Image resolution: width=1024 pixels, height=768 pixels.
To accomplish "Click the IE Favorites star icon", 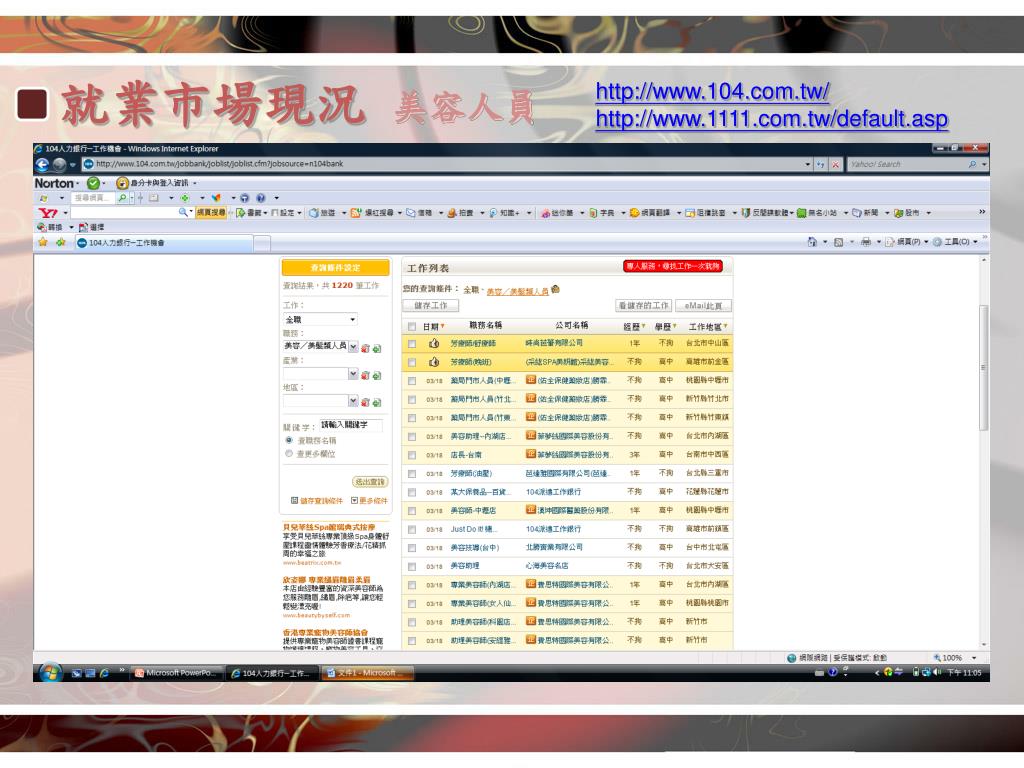I will 43,242.
